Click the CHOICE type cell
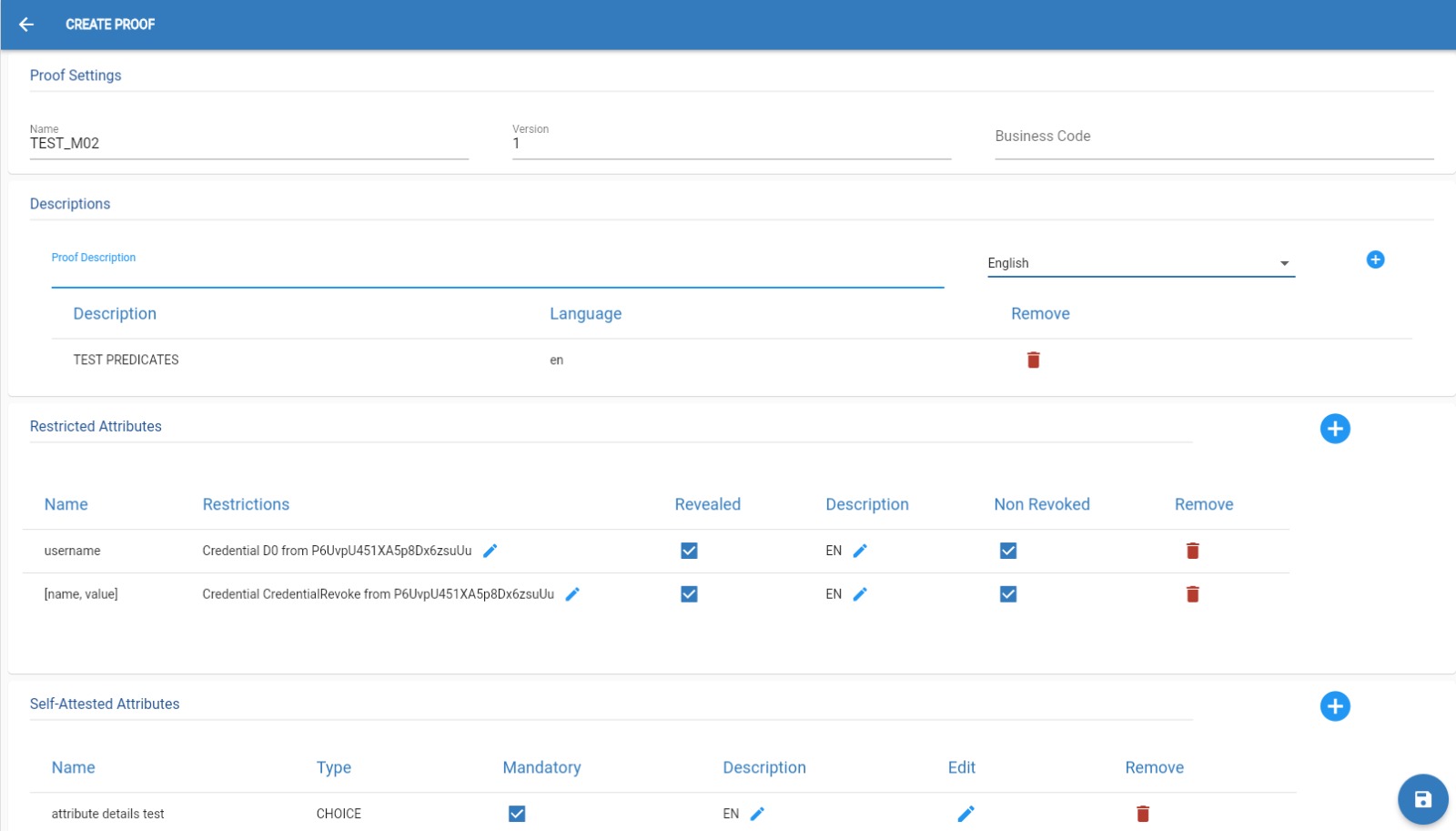 coord(339,814)
